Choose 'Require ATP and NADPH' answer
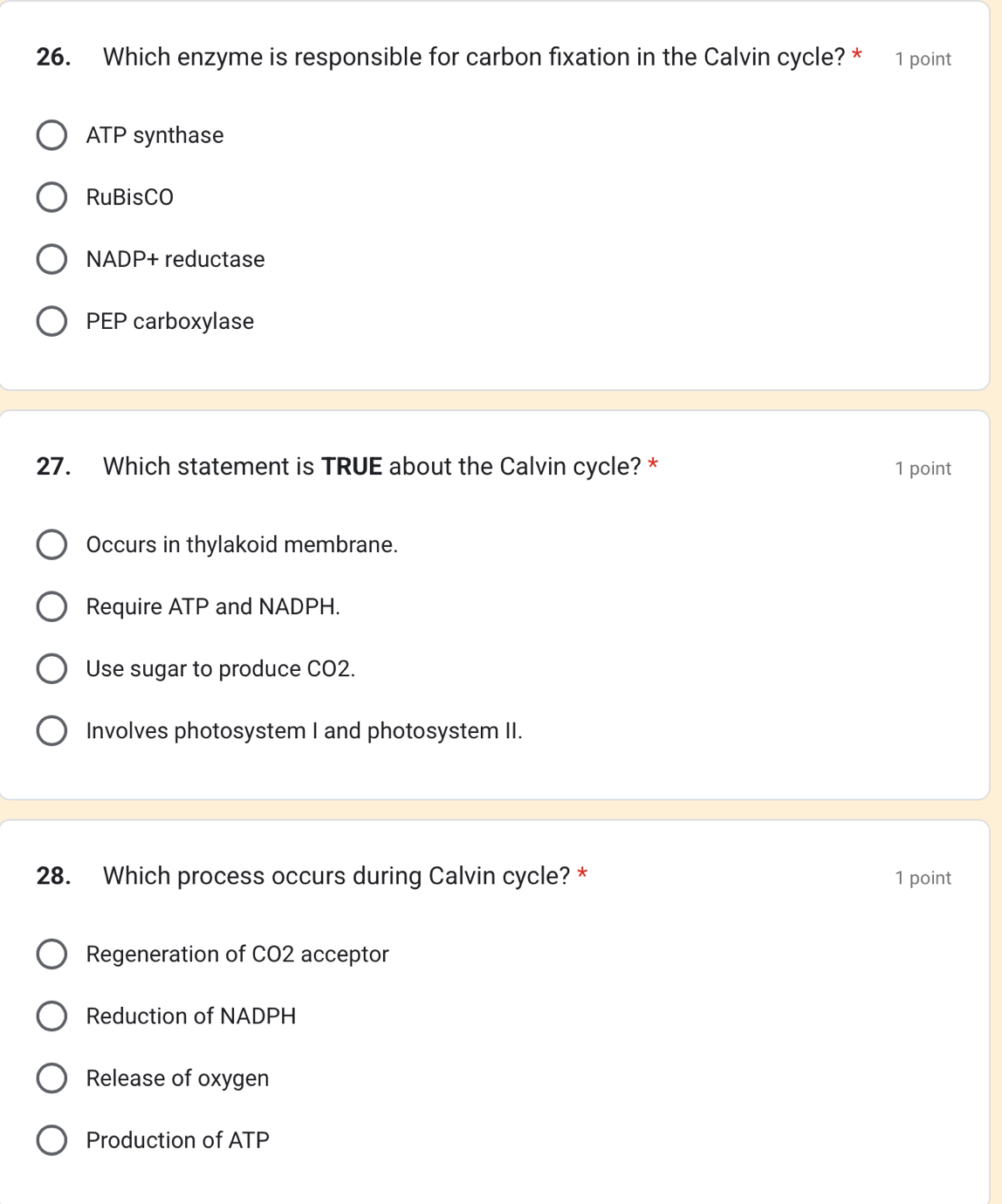The image size is (1002, 1204). pyautogui.click(x=51, y=605)
